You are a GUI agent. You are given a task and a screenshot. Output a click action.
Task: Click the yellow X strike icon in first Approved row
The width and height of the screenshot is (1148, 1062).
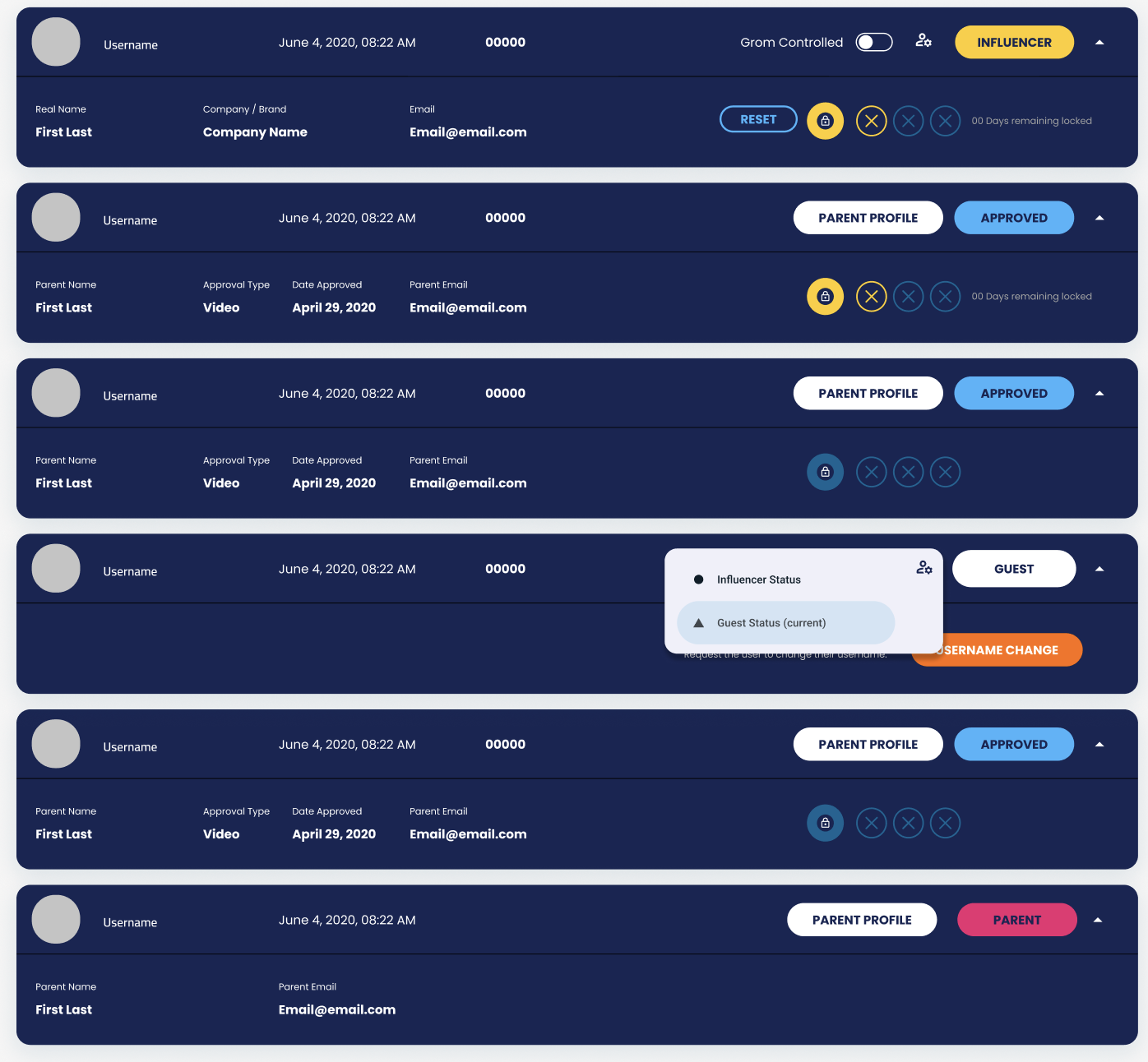tap(871, 297)
